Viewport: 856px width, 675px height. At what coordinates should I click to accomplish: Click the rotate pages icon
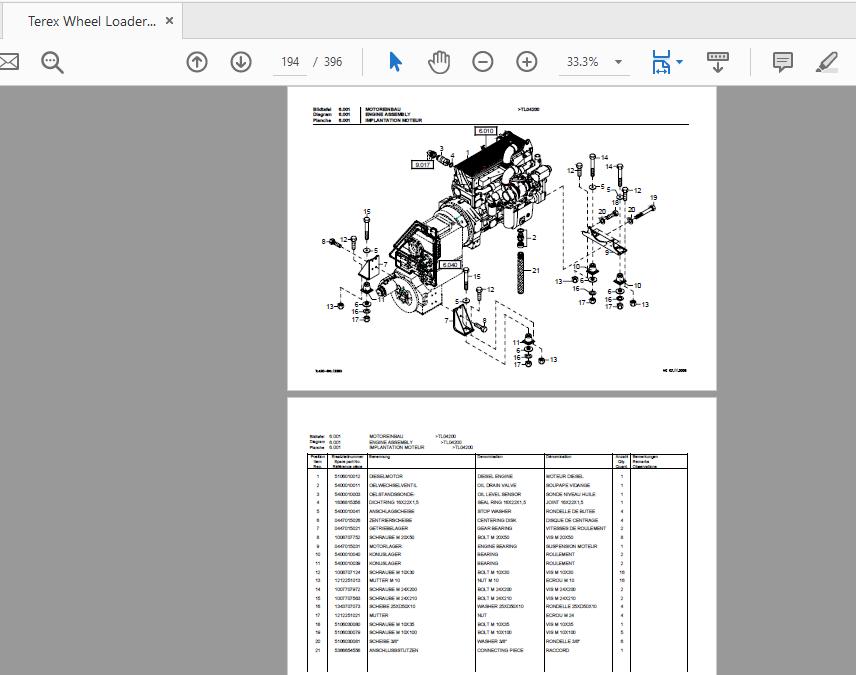click(x=718, y=61)
